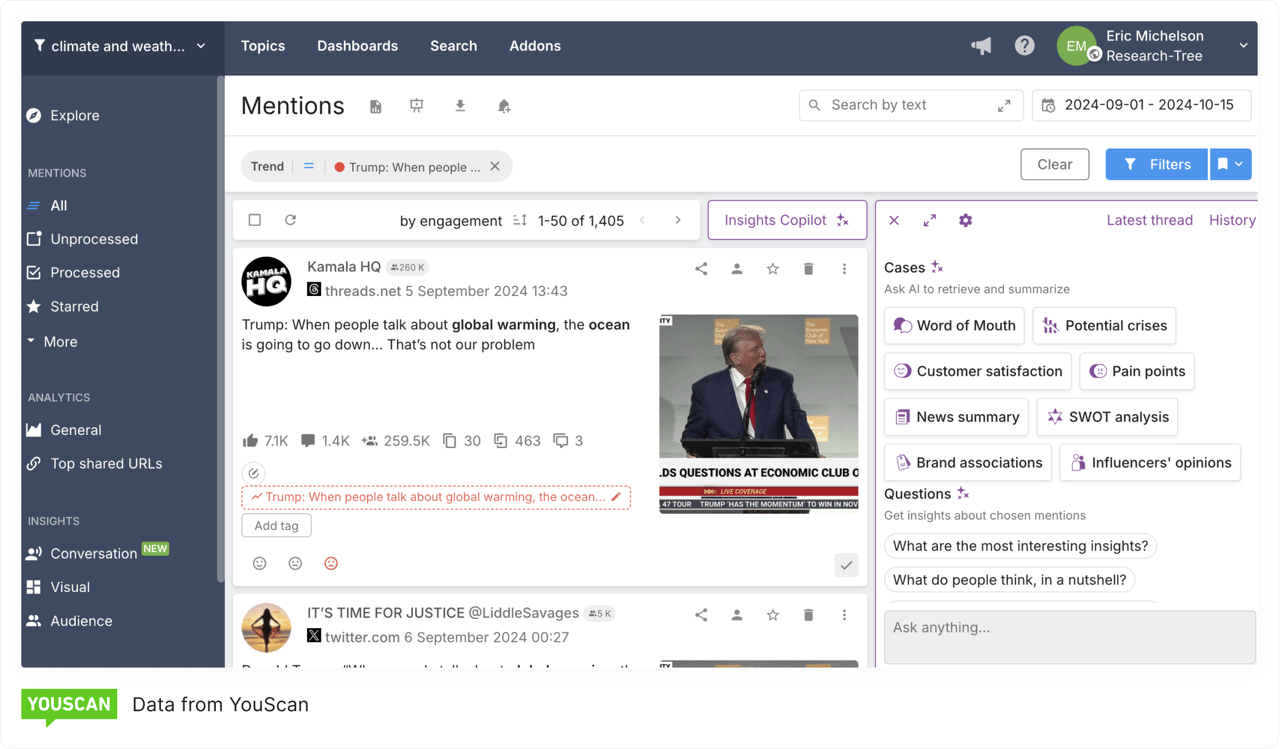This screenshot has width=1280, height=749.
Task: Open Insights Copilot settings gear
Action: click(x=965, y=220)
